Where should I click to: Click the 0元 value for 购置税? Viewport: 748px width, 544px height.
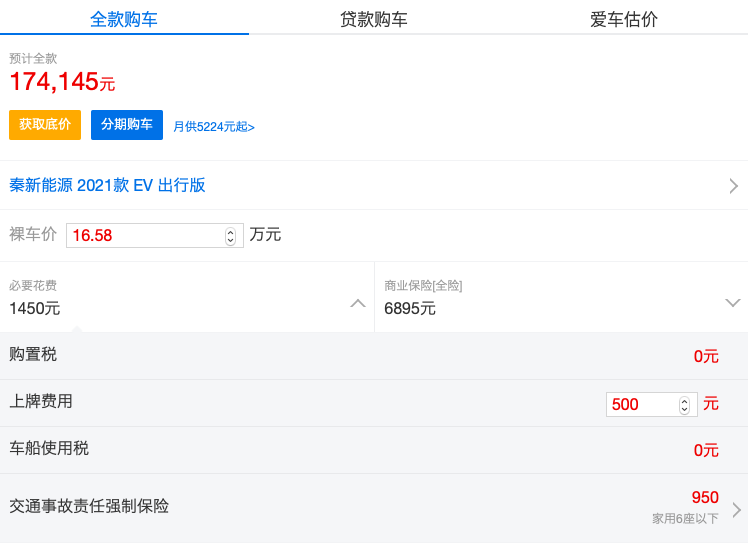pyautogui.click(x=706, y=356)
